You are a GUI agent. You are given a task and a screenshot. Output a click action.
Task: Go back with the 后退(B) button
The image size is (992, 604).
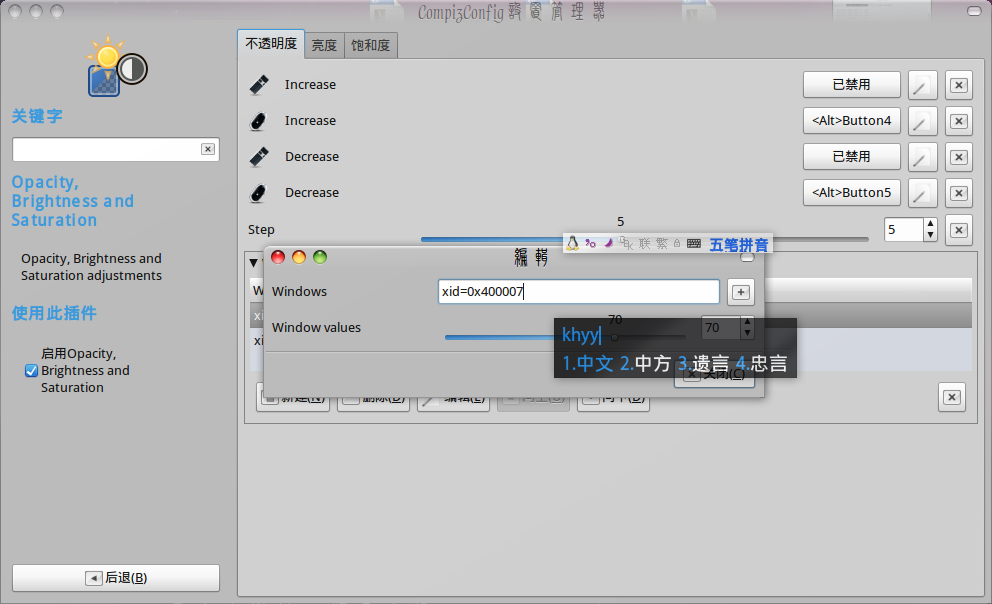(x=116, y=578)
